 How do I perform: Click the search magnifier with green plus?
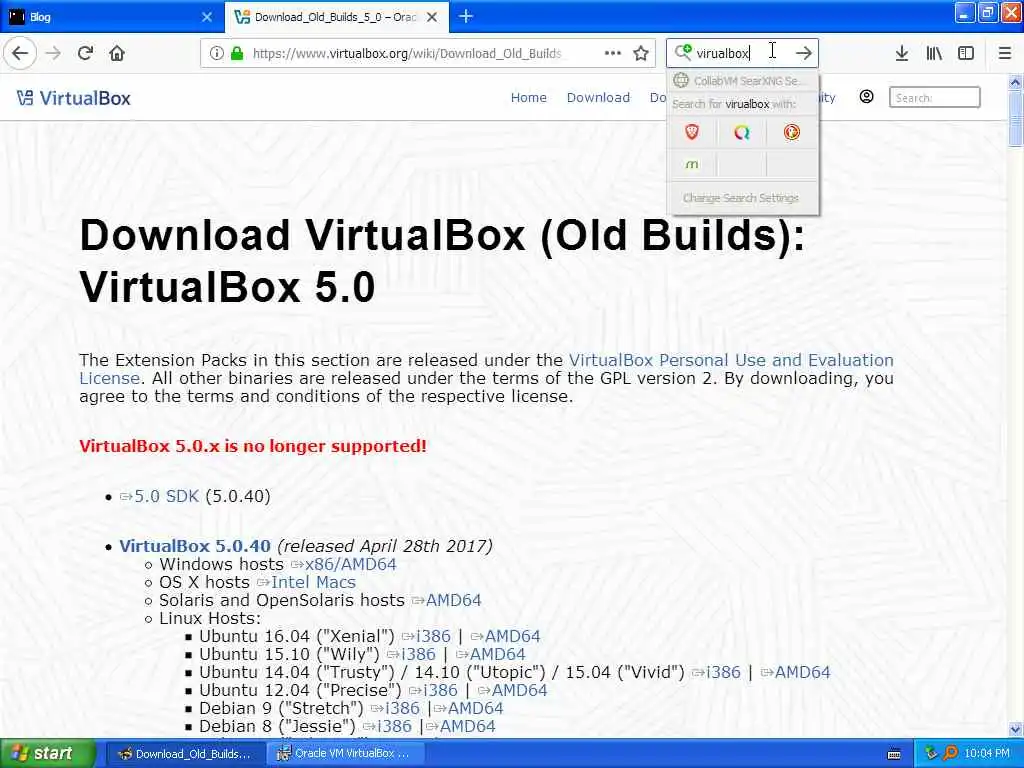coord(682,52)
